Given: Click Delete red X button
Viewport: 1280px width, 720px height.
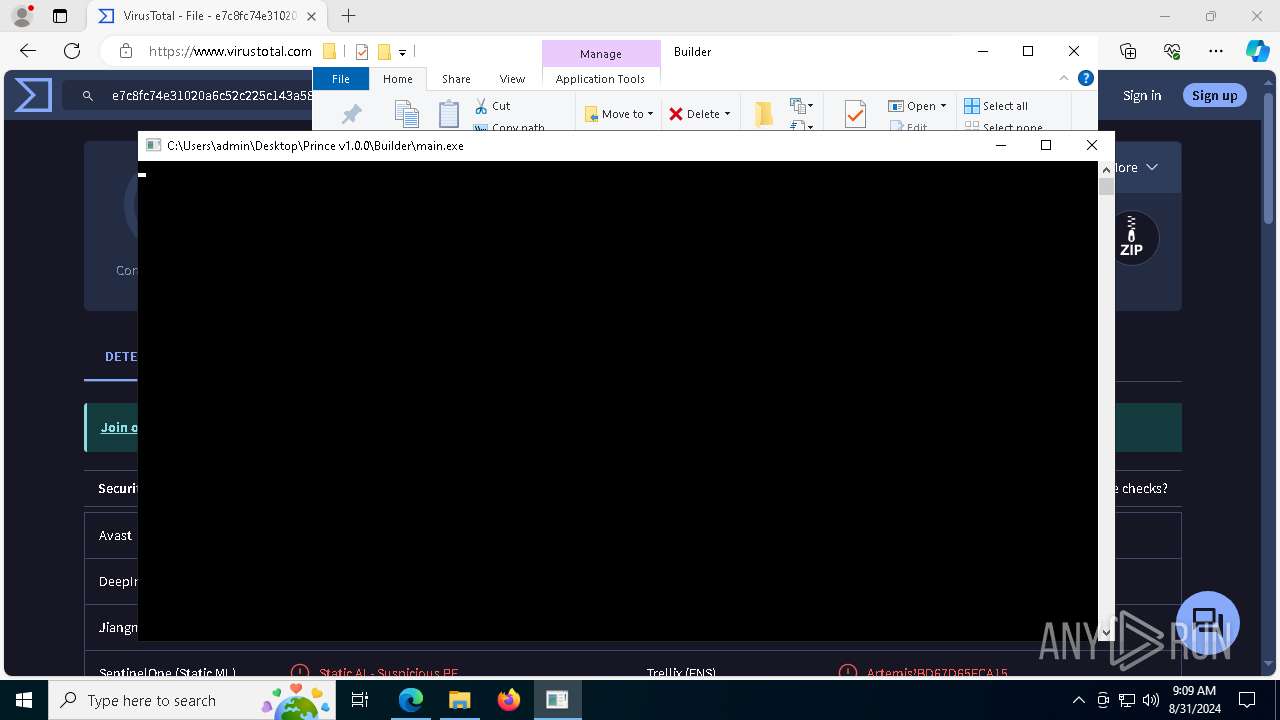Looking at the screenshot, I should [x=694, y=114].
